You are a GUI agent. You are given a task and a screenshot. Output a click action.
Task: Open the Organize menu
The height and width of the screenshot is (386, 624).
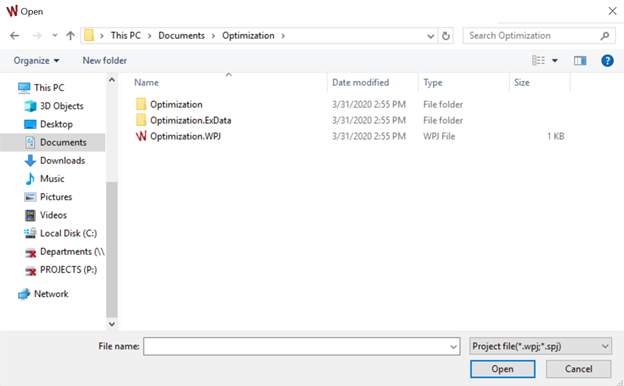(x=36, y=60)
